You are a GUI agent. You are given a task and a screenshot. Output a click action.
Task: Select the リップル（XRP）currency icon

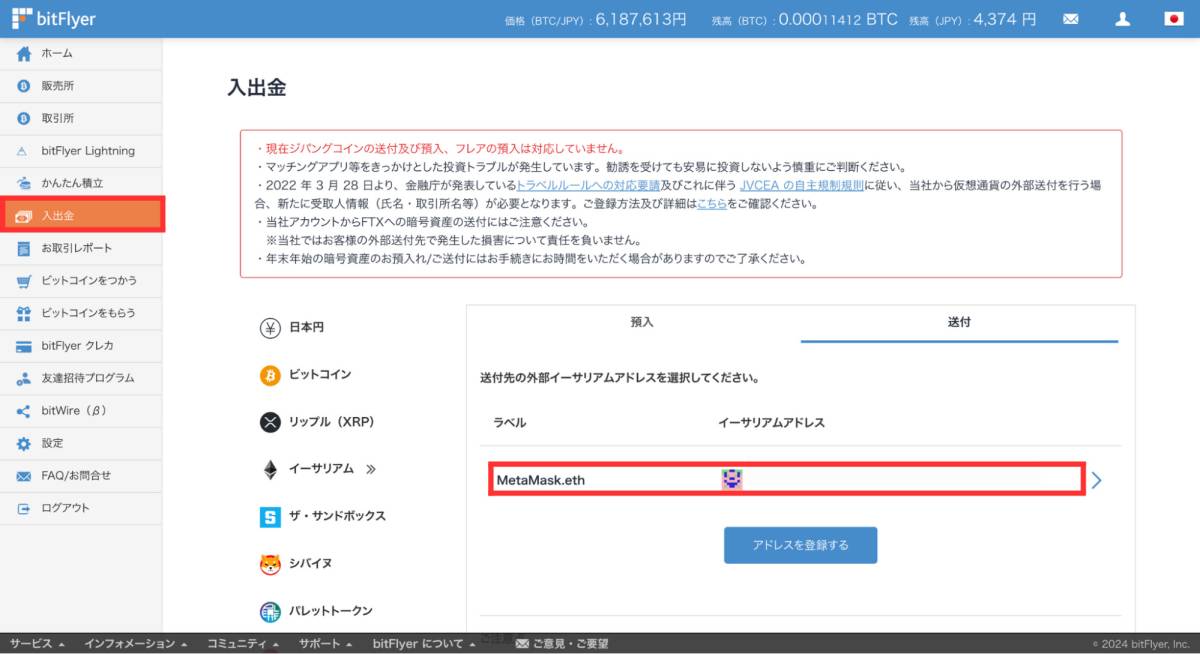(x=270, y=422)
